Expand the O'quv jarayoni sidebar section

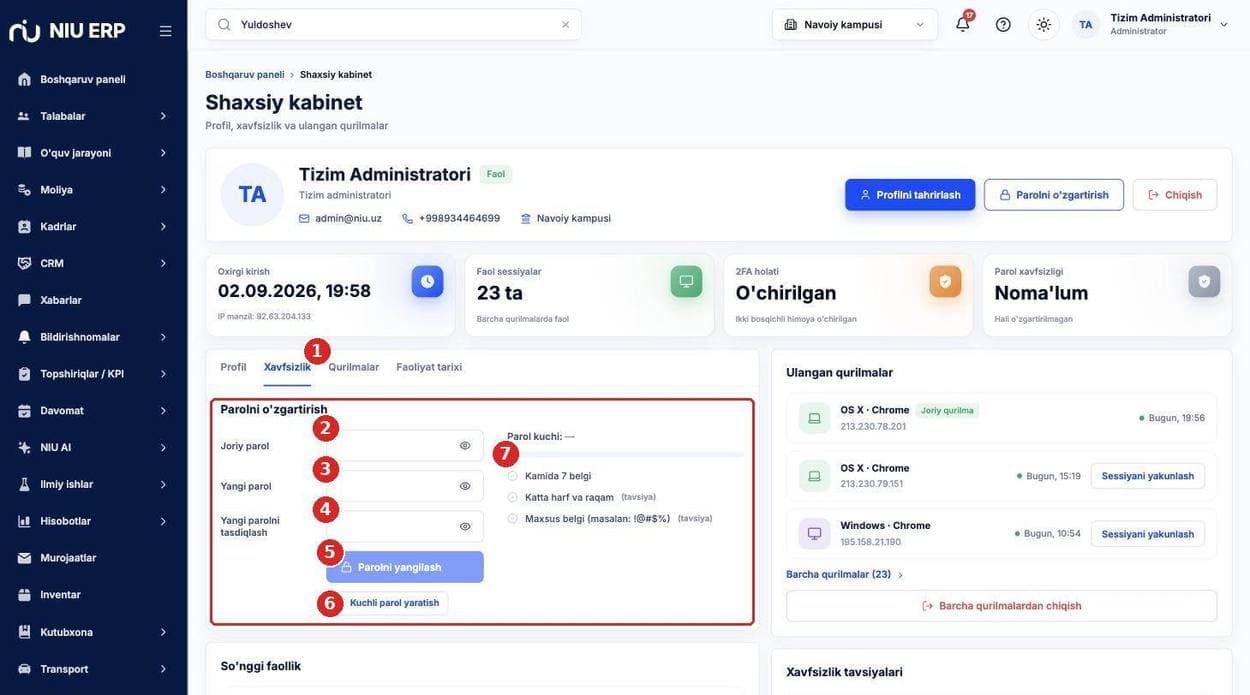click(x=93, y=153)
